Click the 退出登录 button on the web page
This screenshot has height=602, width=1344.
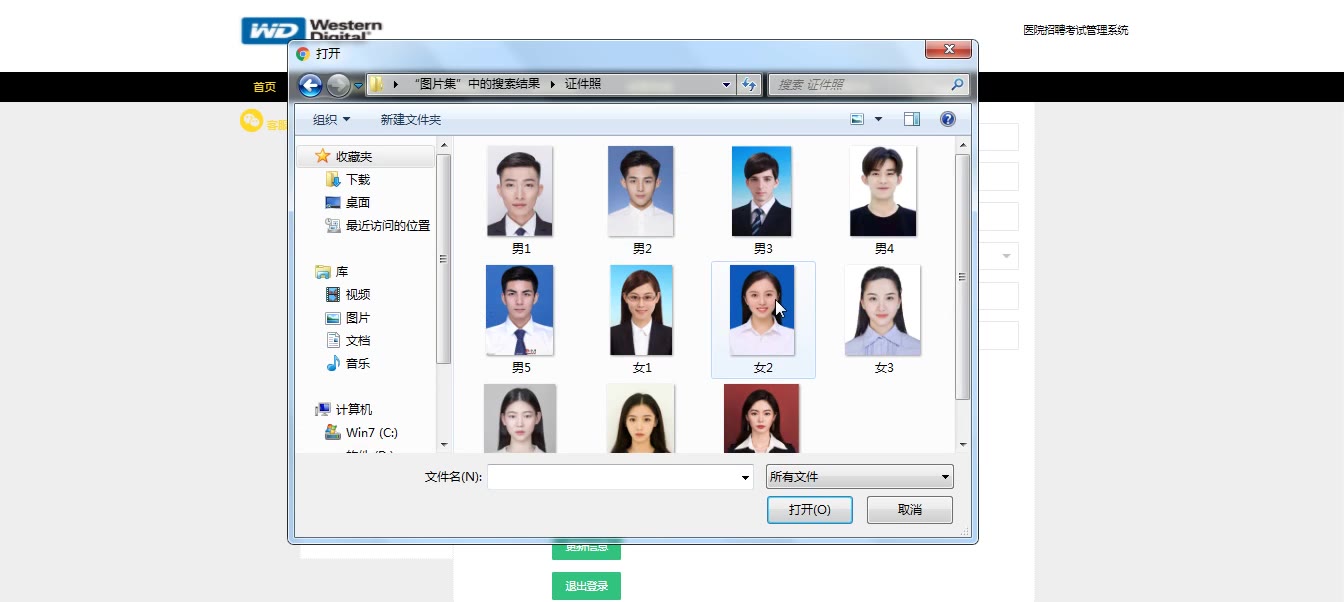[586, 586]
